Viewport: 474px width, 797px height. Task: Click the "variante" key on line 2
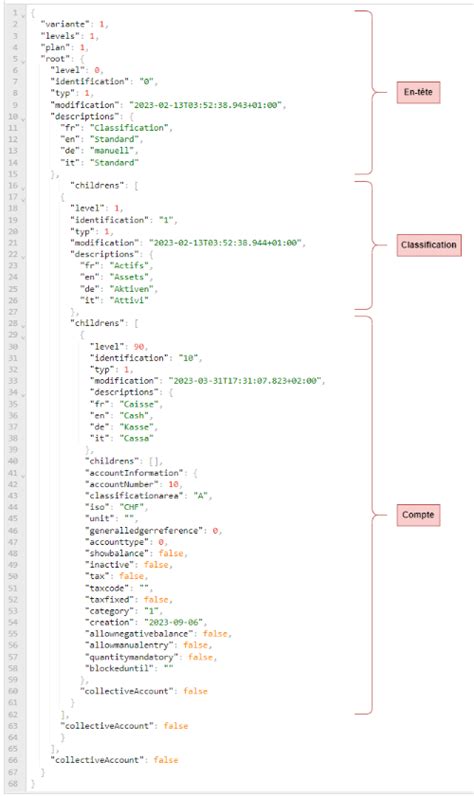66,24
